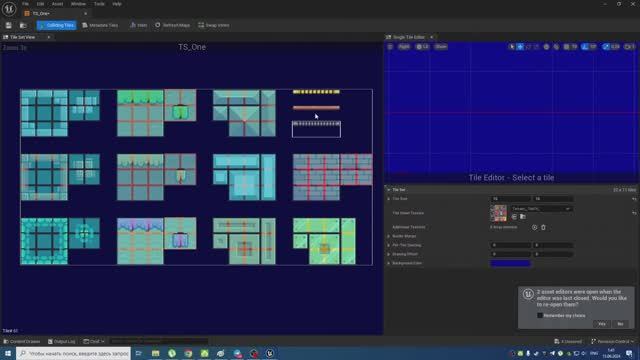The width and height of the screenshot is (640, 360).
Task: Check the Remember my choice box
Action: pos(540,316)
